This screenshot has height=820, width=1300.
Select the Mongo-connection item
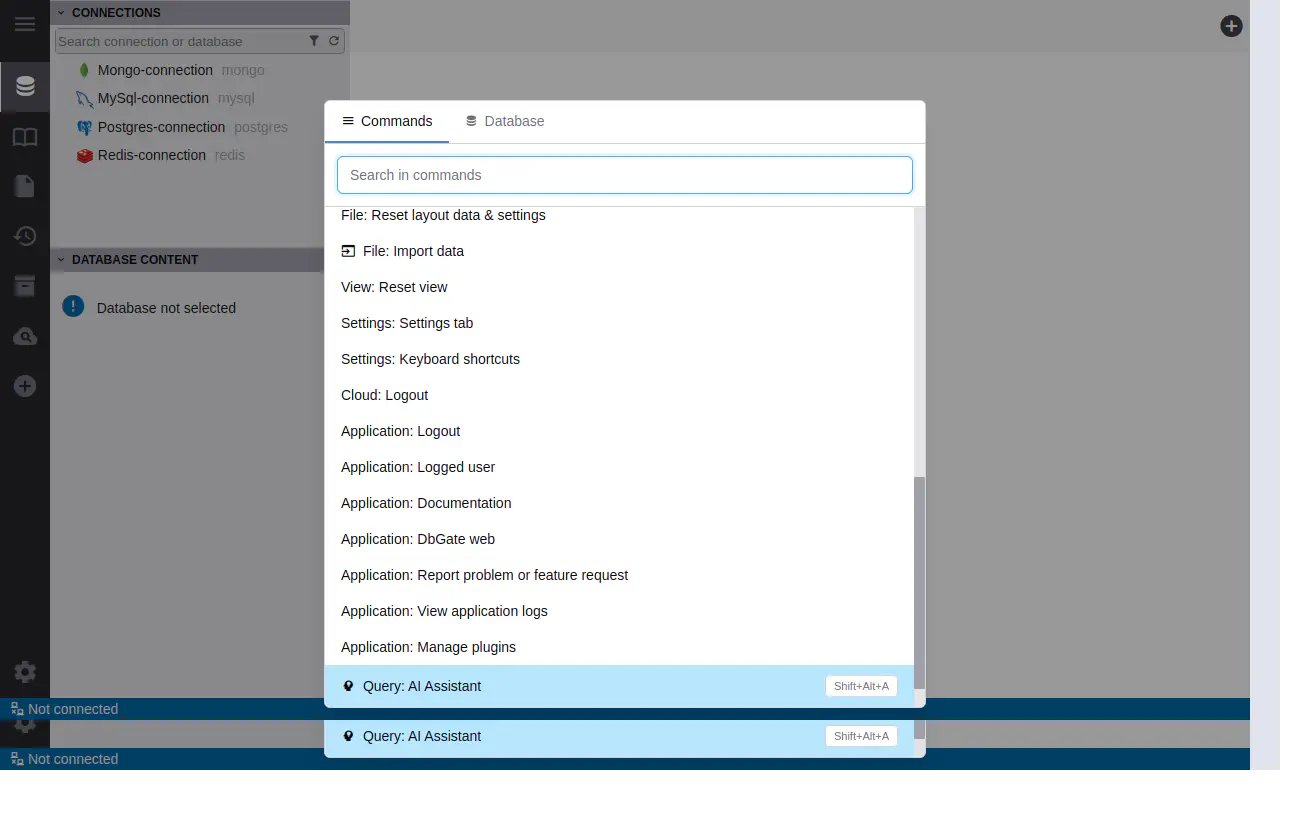155,70
